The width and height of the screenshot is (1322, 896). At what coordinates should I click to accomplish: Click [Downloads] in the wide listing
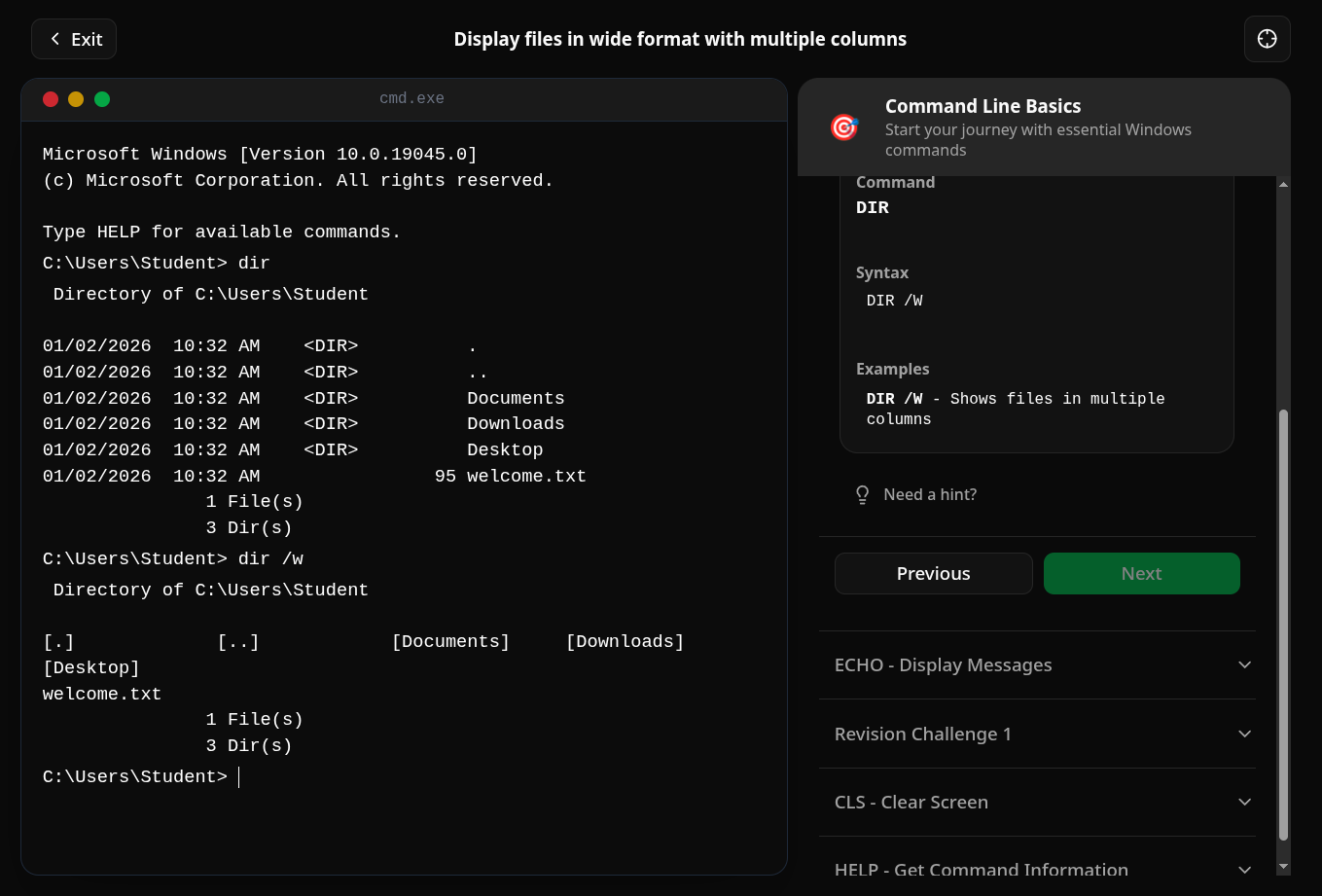pyautogui.click(x=625, y=642)
